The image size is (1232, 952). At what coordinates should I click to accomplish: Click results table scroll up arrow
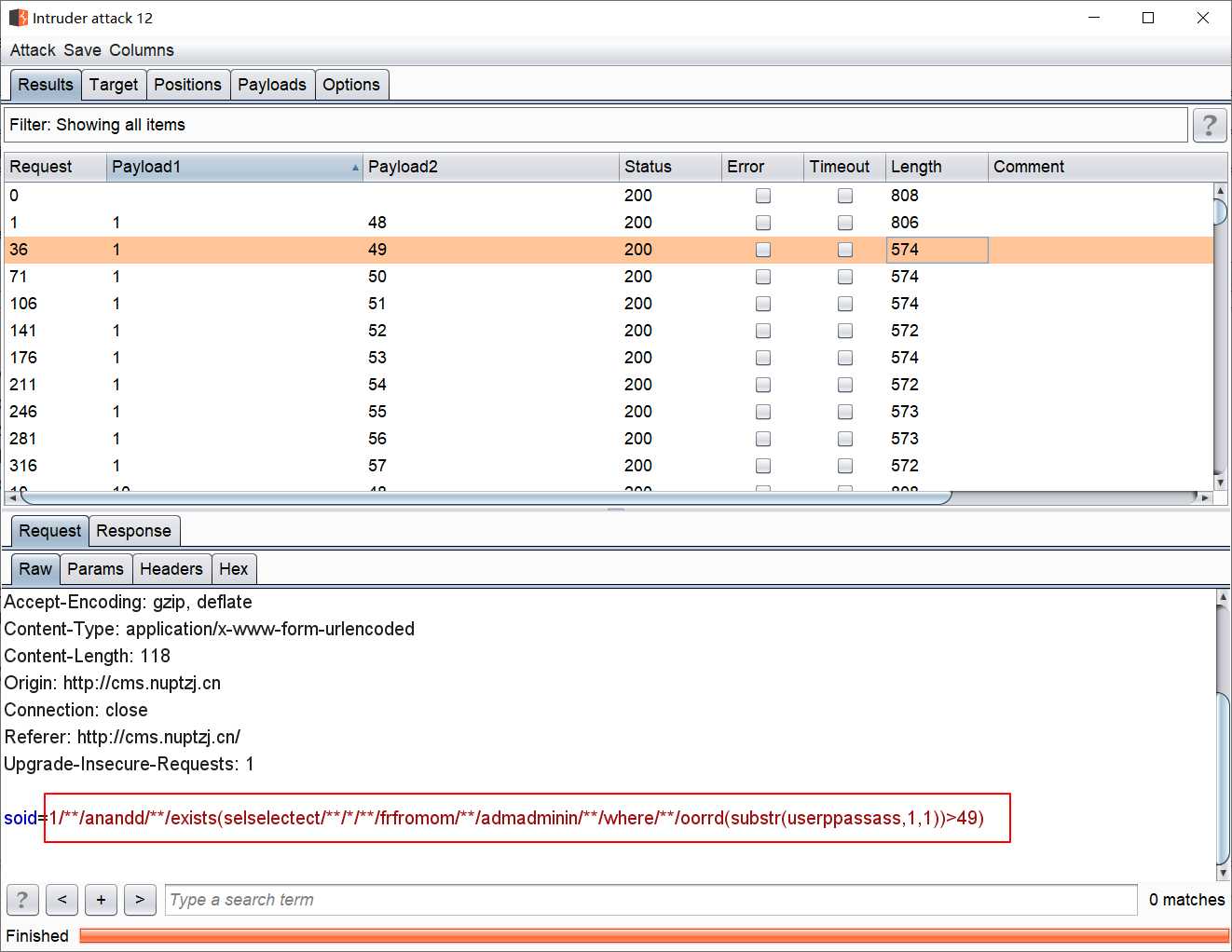click(1220, 190)
